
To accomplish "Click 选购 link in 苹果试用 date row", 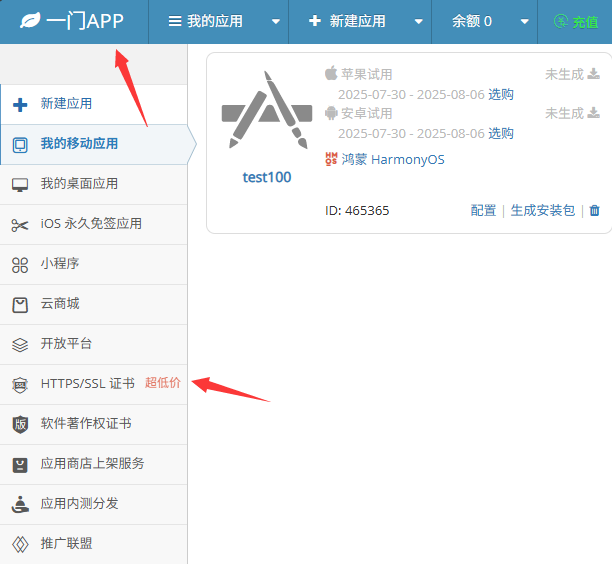I will pyautogui.click(x=501, y=94).
